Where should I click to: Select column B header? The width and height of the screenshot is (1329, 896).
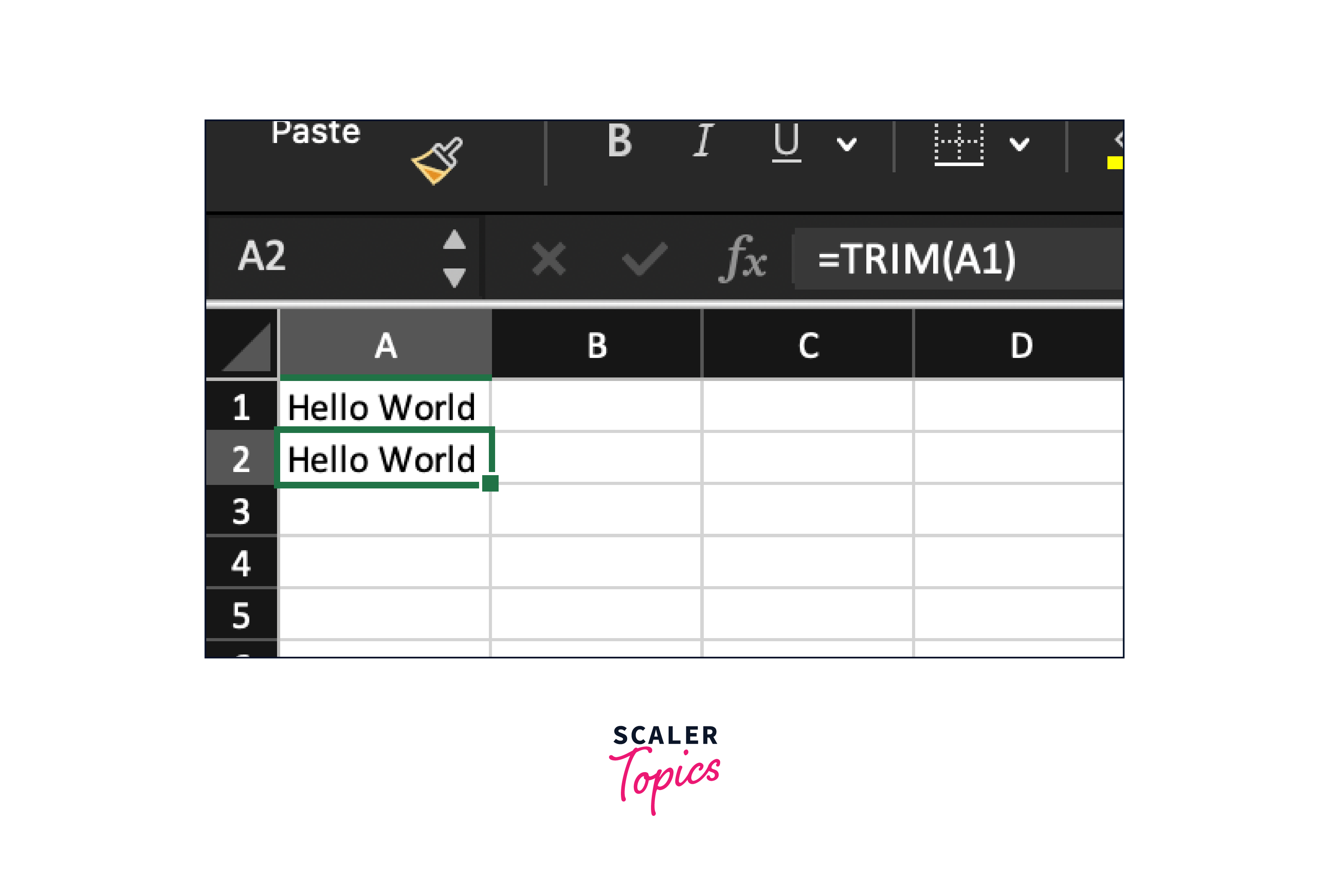597,346
